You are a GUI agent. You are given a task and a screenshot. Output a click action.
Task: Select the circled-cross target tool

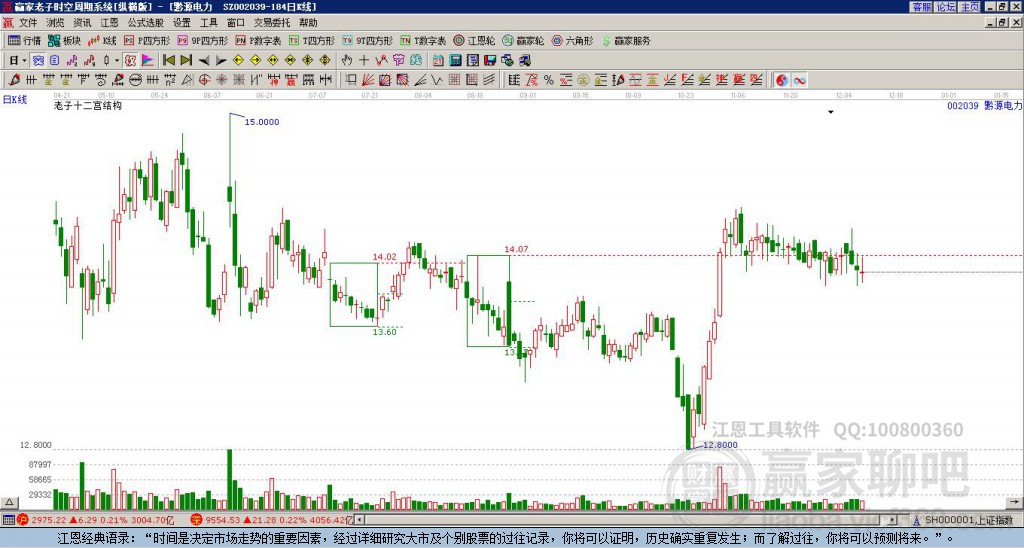[x=204, y=80]
